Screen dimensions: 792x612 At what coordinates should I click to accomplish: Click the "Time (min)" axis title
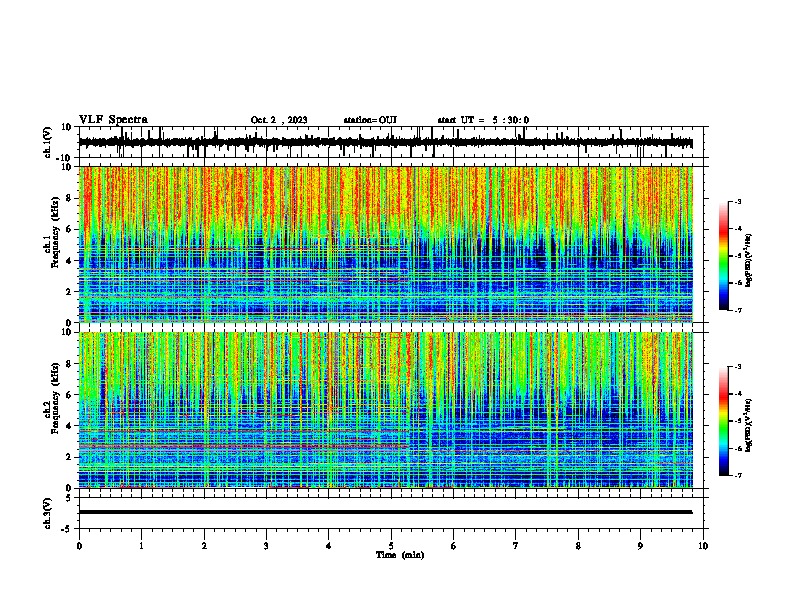(400, 555)
